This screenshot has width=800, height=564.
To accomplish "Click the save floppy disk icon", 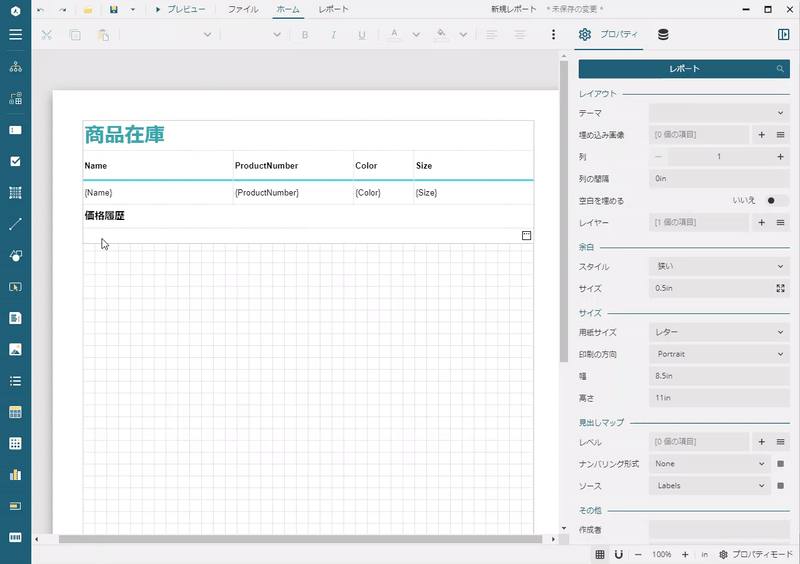I will (x=114, y=9).
